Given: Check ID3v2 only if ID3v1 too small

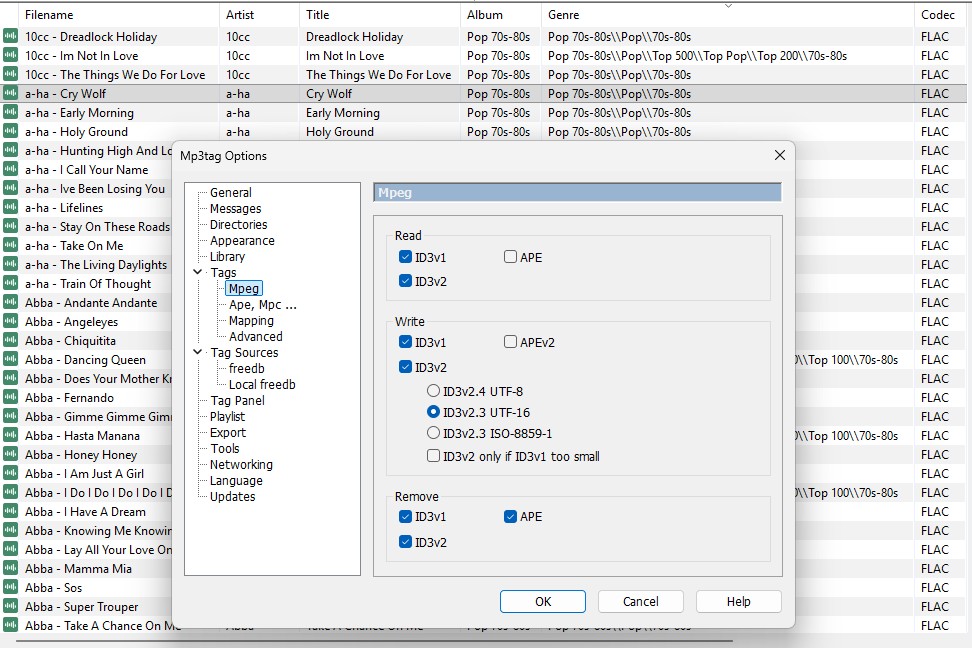Looking at the screenshot, I should coord(434,456).
